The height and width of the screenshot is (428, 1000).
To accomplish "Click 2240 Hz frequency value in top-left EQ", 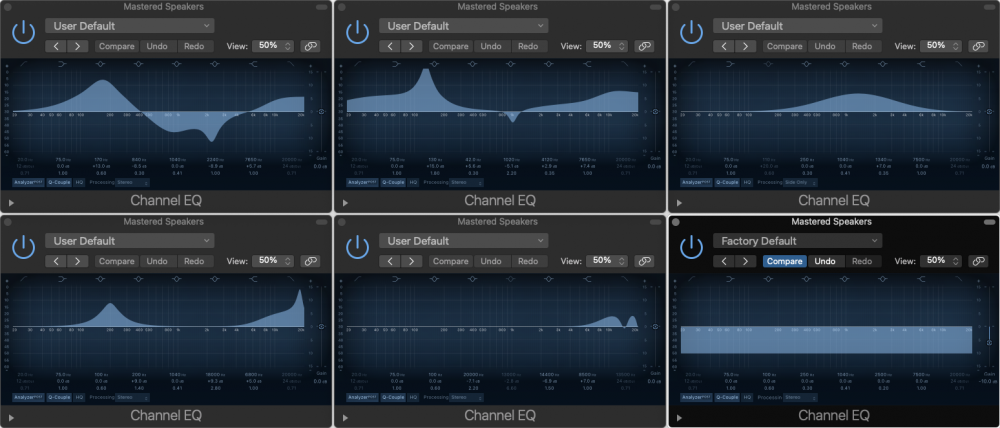I will tap(214, 159).
